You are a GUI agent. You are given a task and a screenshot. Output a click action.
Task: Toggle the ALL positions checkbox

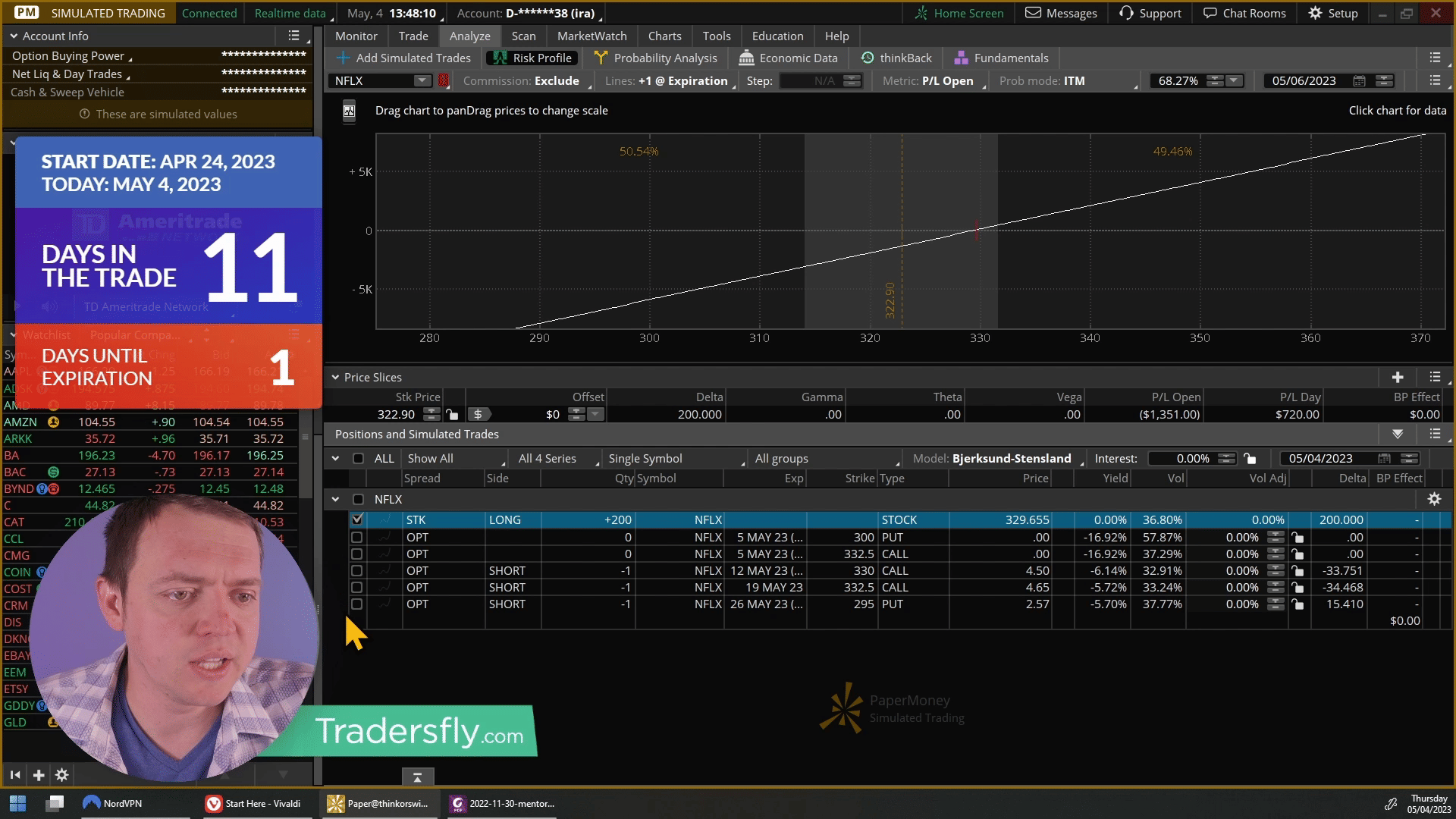point(359,459)
